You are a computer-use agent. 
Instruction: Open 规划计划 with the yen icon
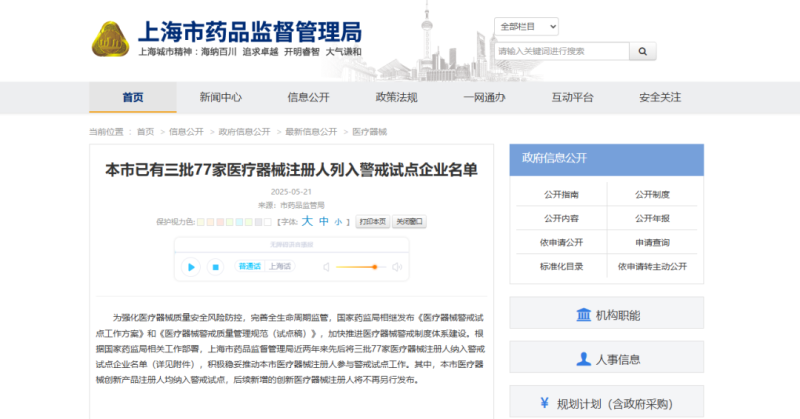point(606,403)
